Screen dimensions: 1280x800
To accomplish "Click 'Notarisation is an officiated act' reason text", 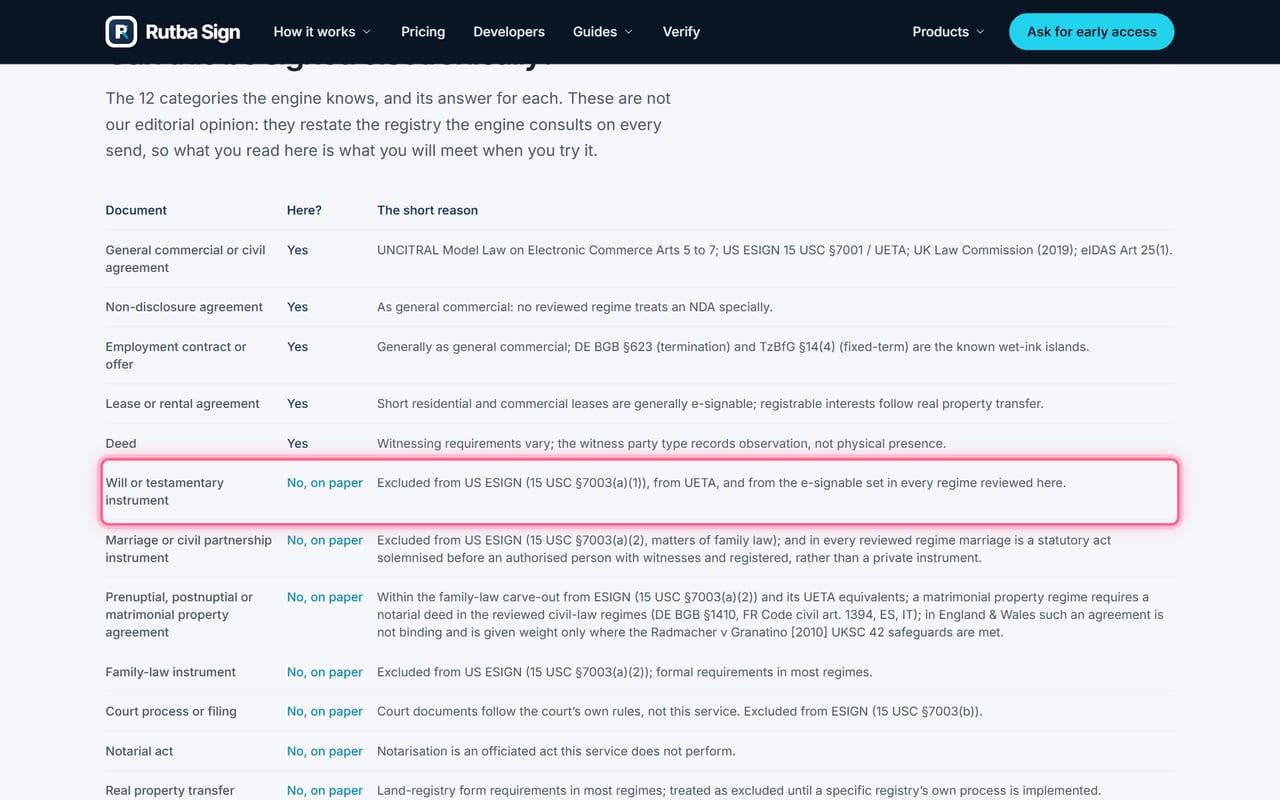I will coord(556,751).
